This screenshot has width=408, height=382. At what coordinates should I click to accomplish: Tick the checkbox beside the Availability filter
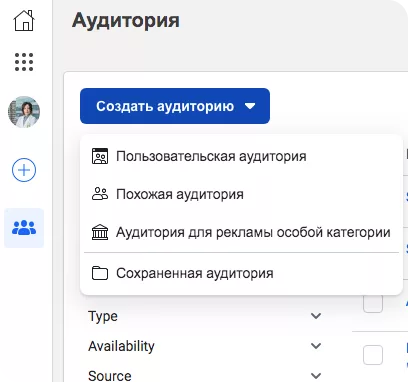pyautogui.click(x=373, y=355)
